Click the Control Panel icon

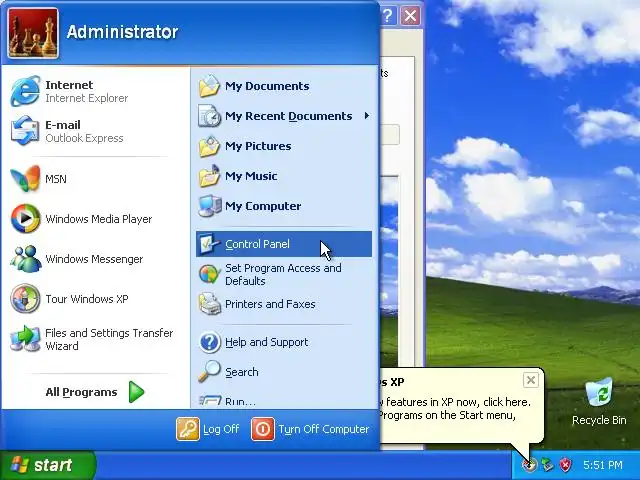pos(210,244)
